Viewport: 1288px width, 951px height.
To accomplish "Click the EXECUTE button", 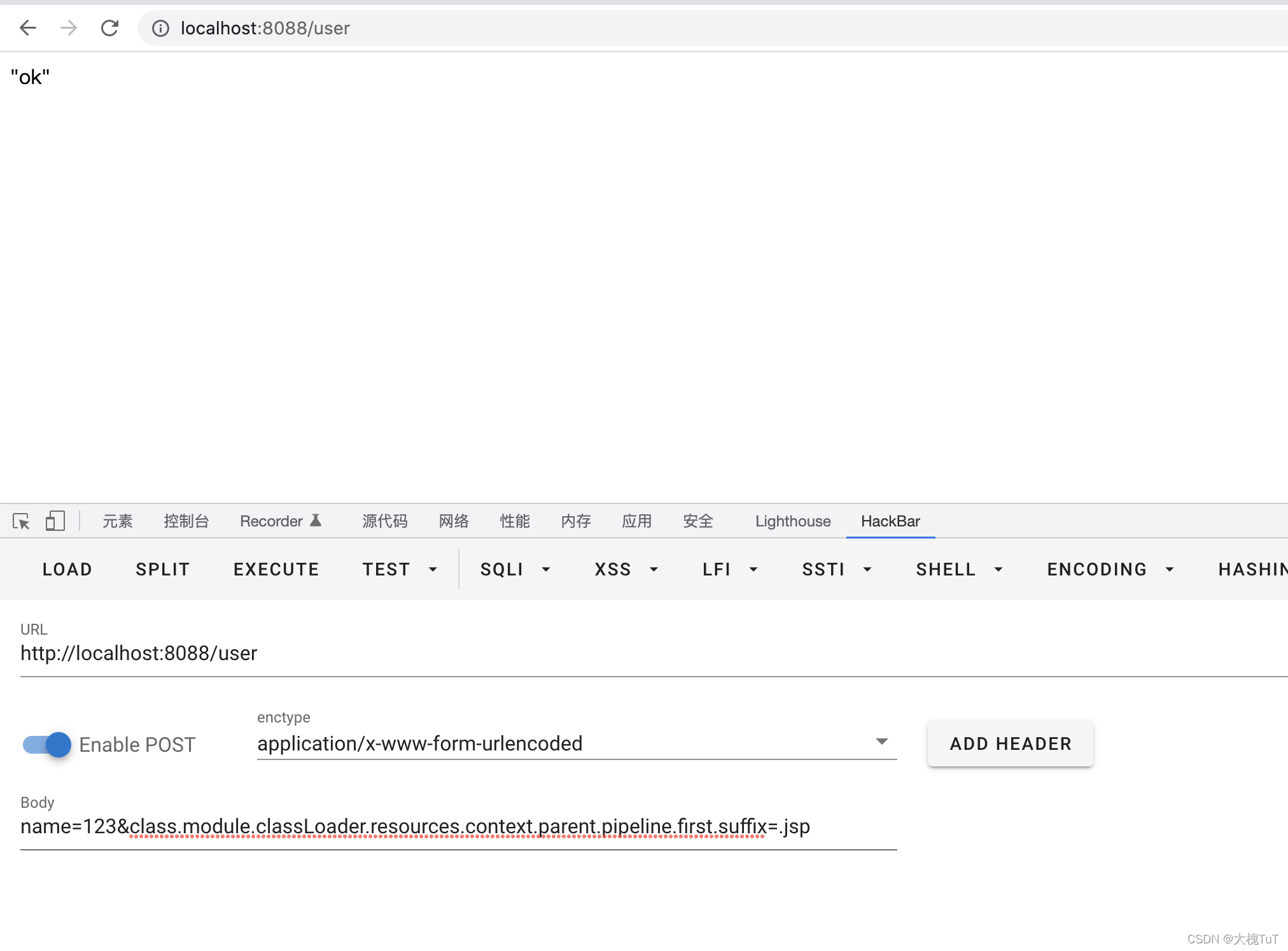I will click(276, 569).
